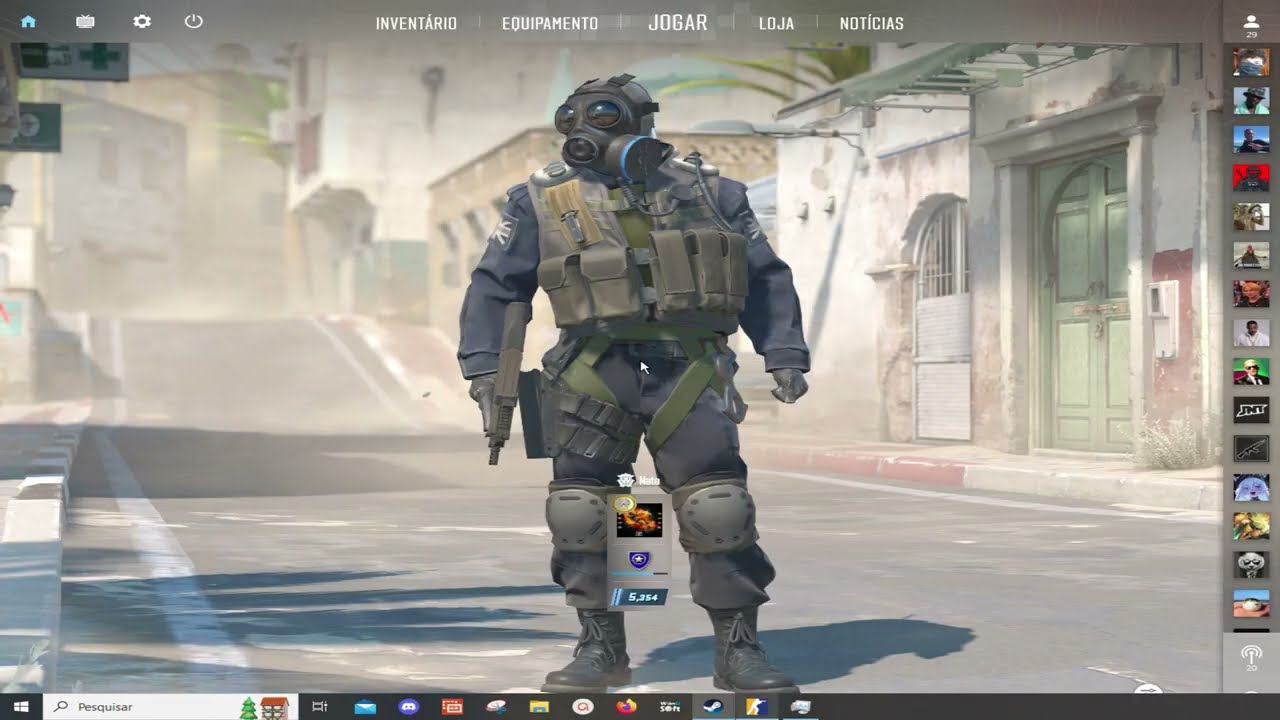
Task: Open the Windows Start menu
Action: pos(20,707)
